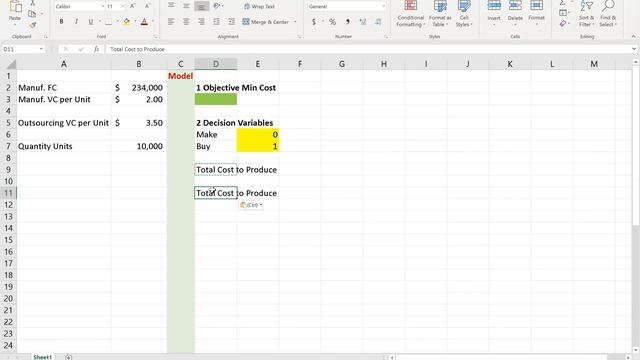
Task: Click the Copy icon in Clipboard group
Action: tap(32, 14)
